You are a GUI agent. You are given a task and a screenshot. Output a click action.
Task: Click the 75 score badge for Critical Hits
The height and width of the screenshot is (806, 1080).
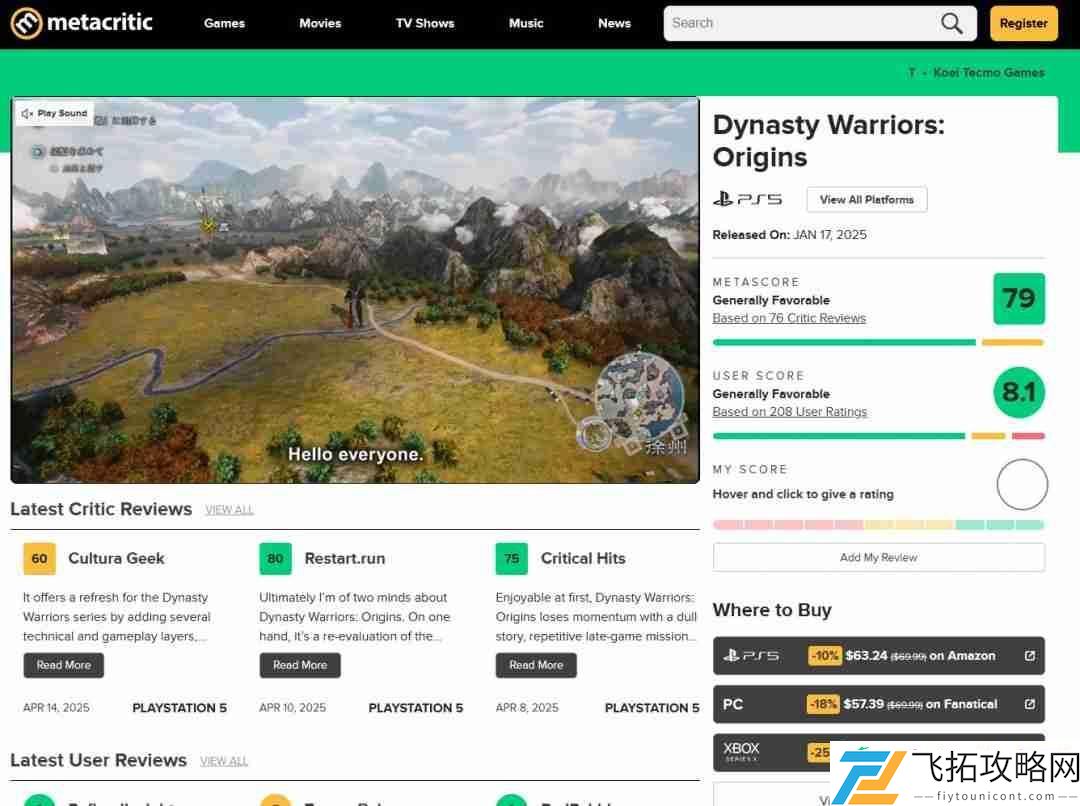512,558
